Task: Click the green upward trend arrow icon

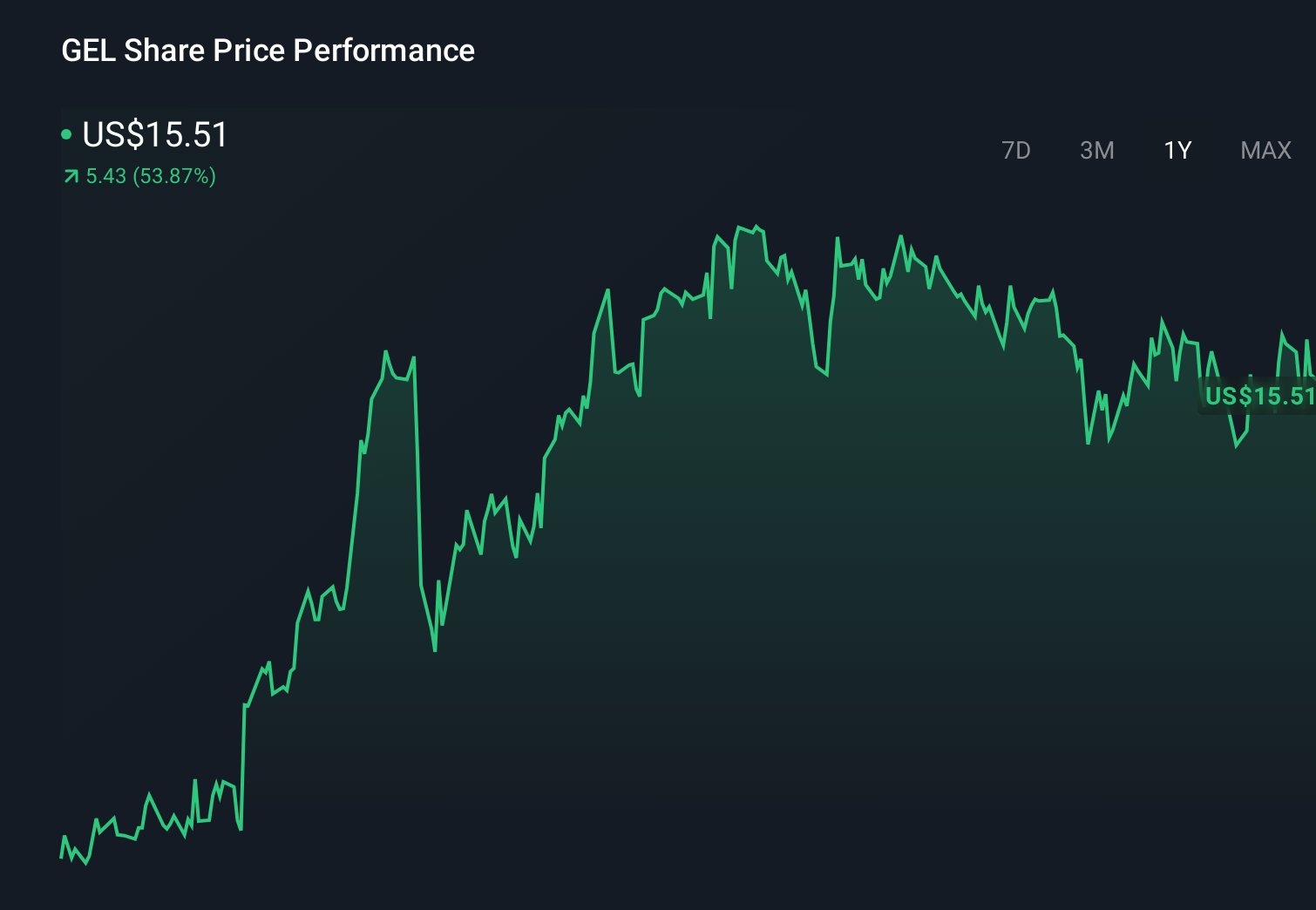Action: pyautogui.click(x=71, y=176)
